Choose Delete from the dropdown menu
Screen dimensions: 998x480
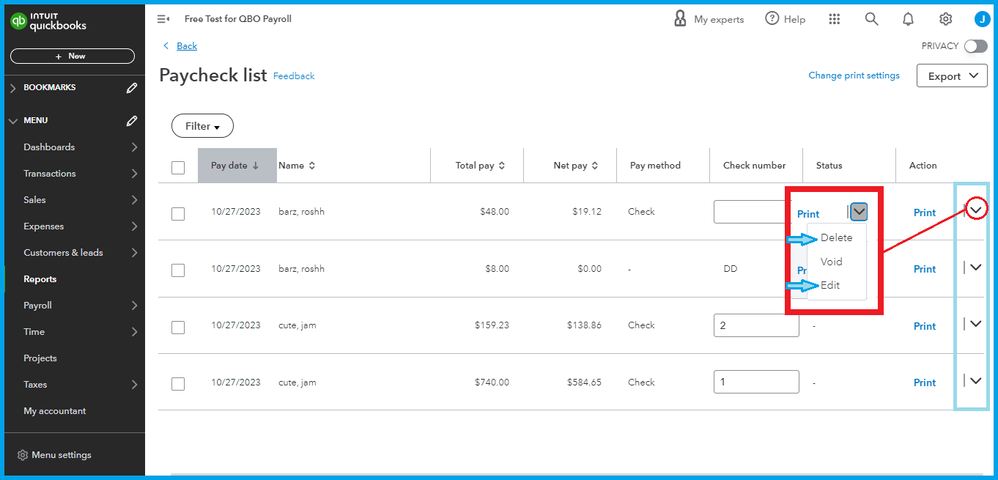tap(836, 238)
